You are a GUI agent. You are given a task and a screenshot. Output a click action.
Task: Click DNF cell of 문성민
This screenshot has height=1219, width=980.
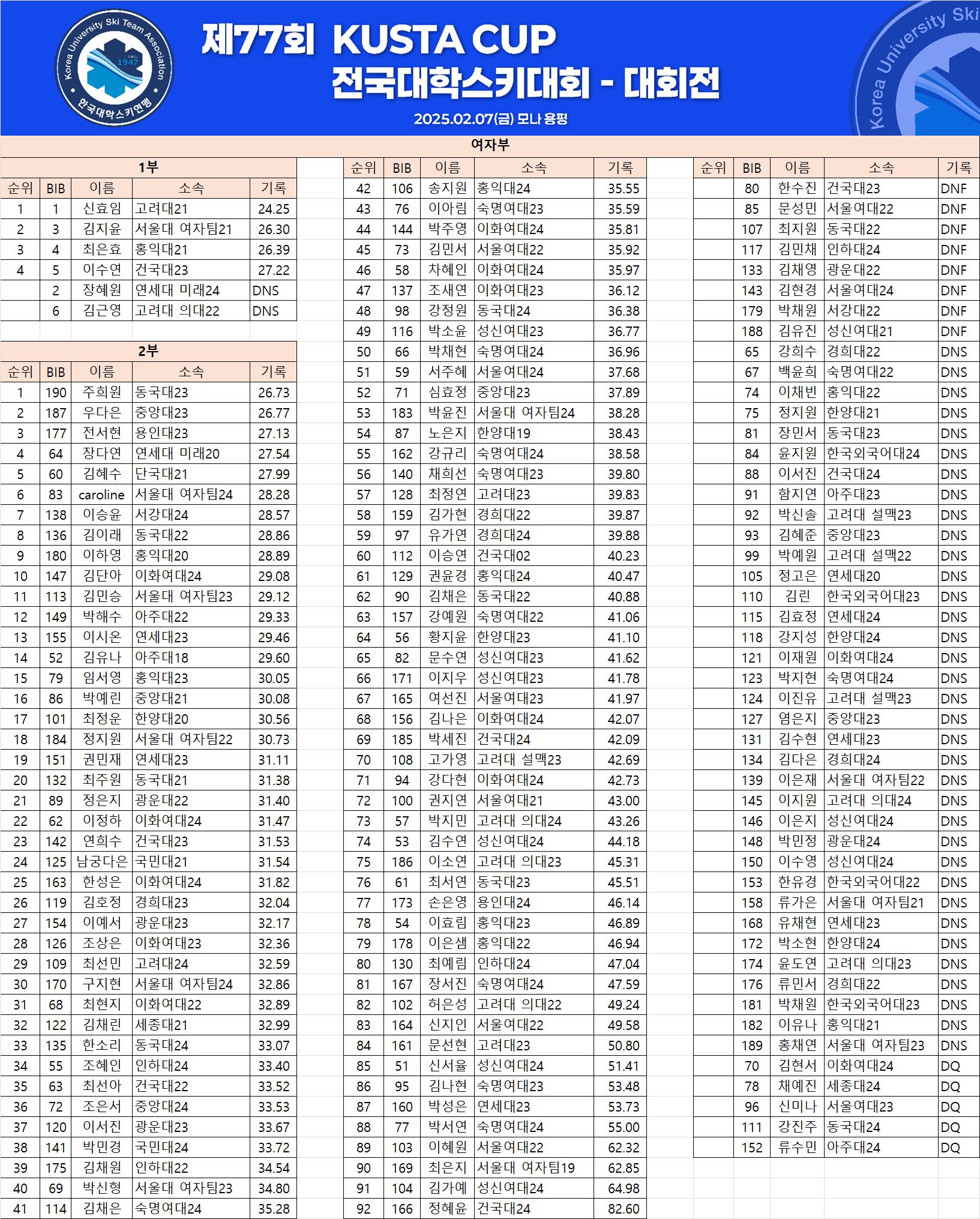tap(958, 209)
